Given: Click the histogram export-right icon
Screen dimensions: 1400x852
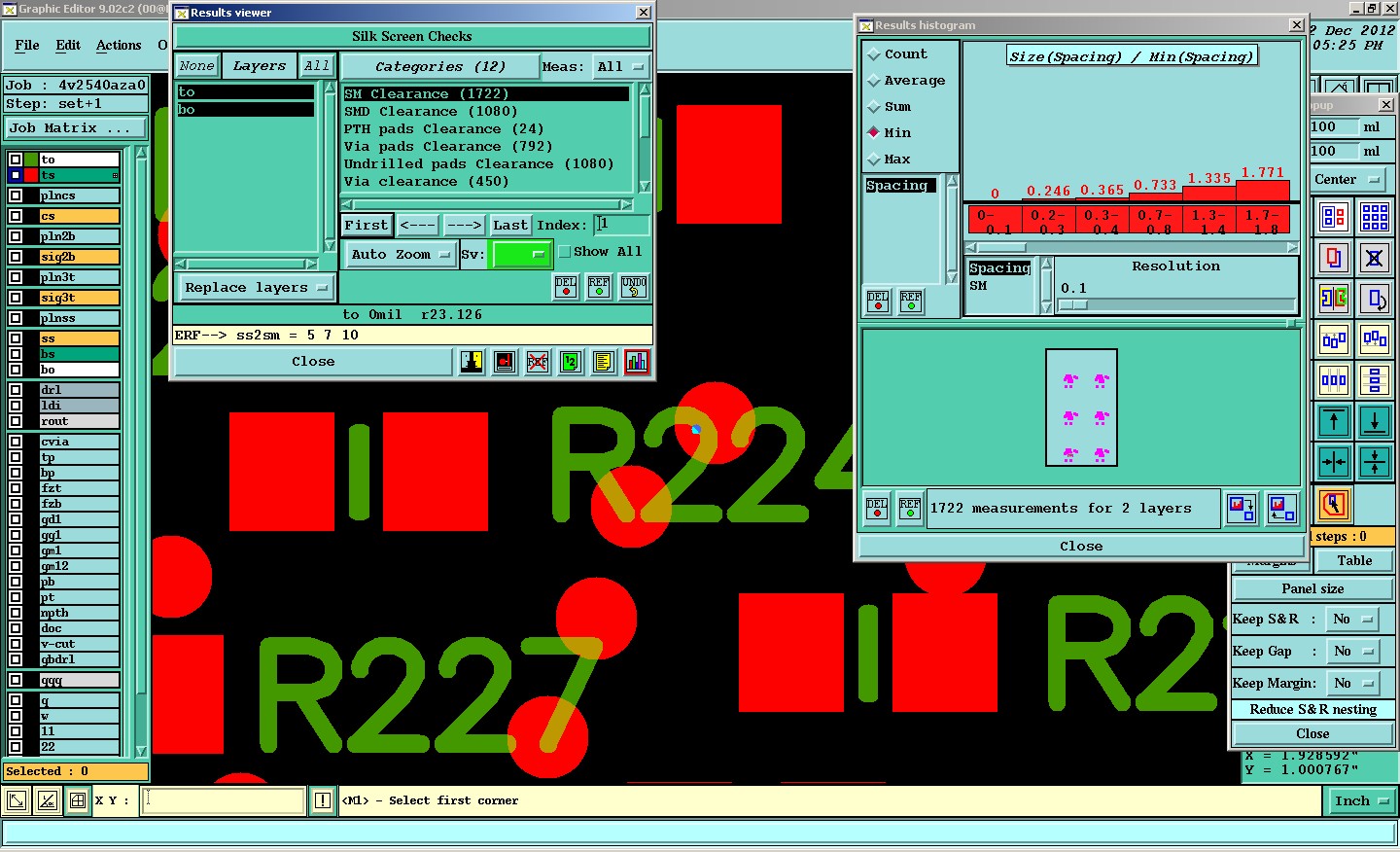Looking at the screenshot, I should 1242,509.
